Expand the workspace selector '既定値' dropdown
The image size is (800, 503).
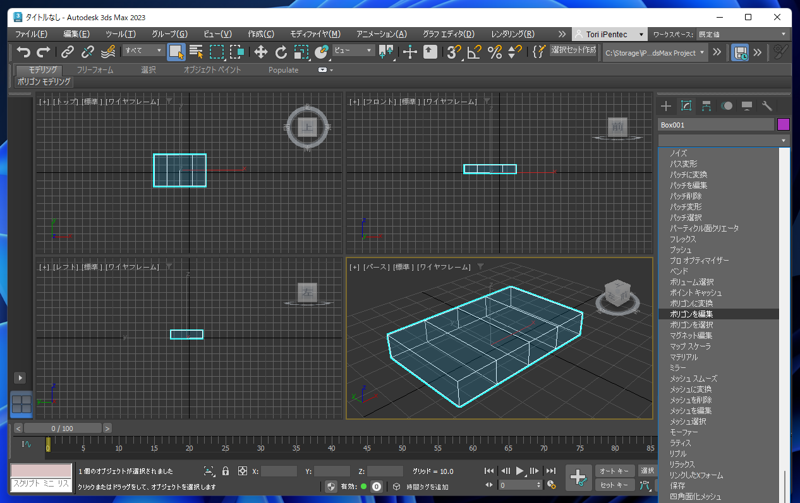click(x=740, y=34)
